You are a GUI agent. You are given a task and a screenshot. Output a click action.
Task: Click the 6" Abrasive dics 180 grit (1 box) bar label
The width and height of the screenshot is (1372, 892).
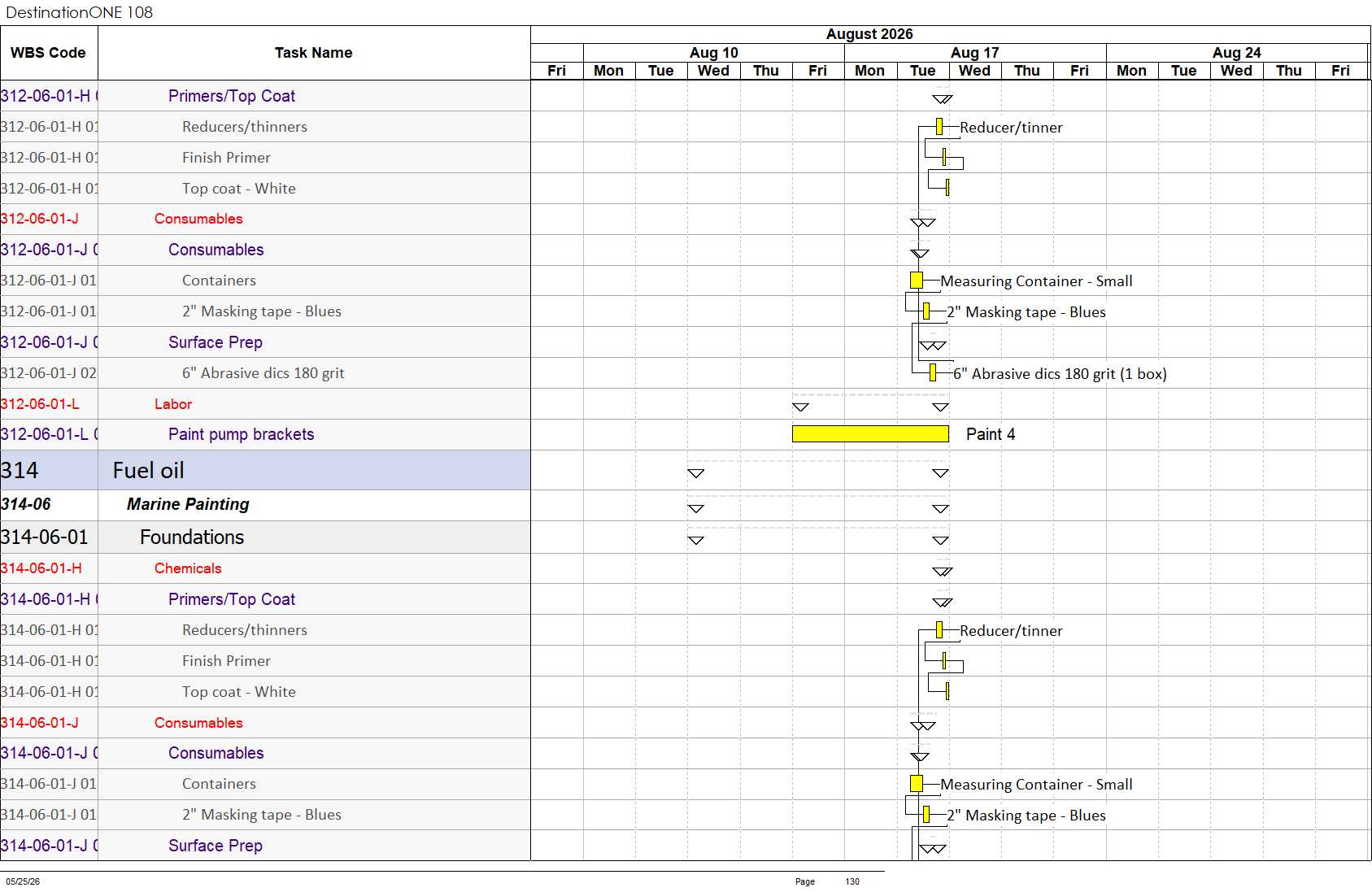pos(1060,374)
